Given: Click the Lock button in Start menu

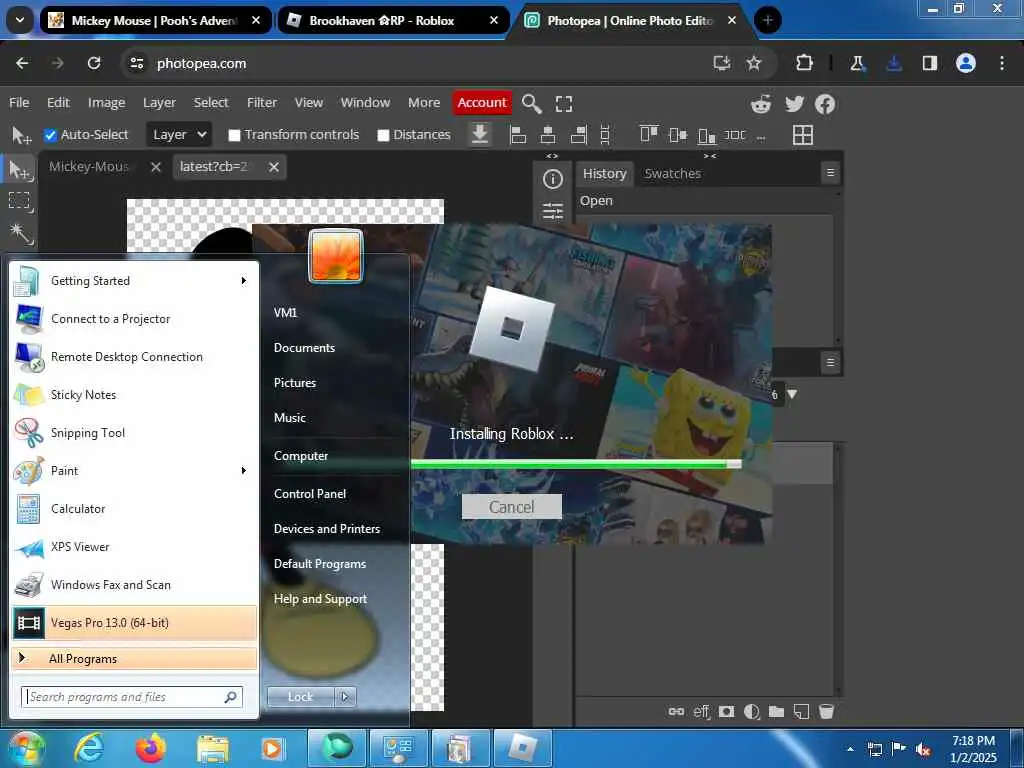Looking at the screenshot, I should point(300,697).
